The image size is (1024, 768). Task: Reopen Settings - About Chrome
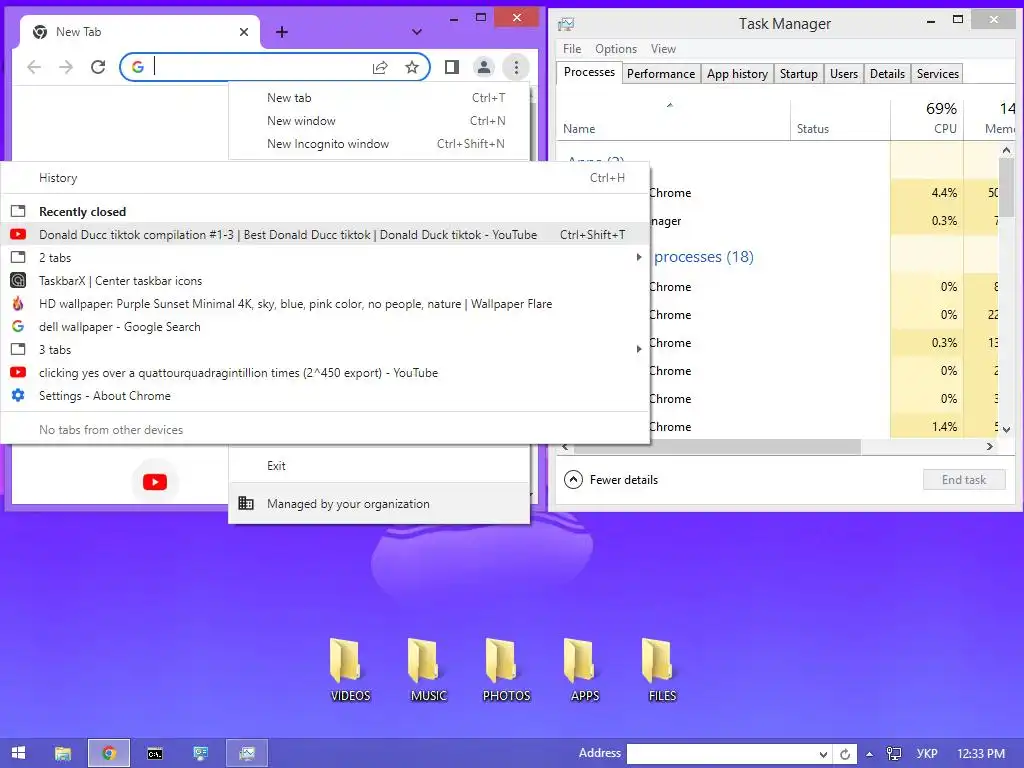(325, 396)
